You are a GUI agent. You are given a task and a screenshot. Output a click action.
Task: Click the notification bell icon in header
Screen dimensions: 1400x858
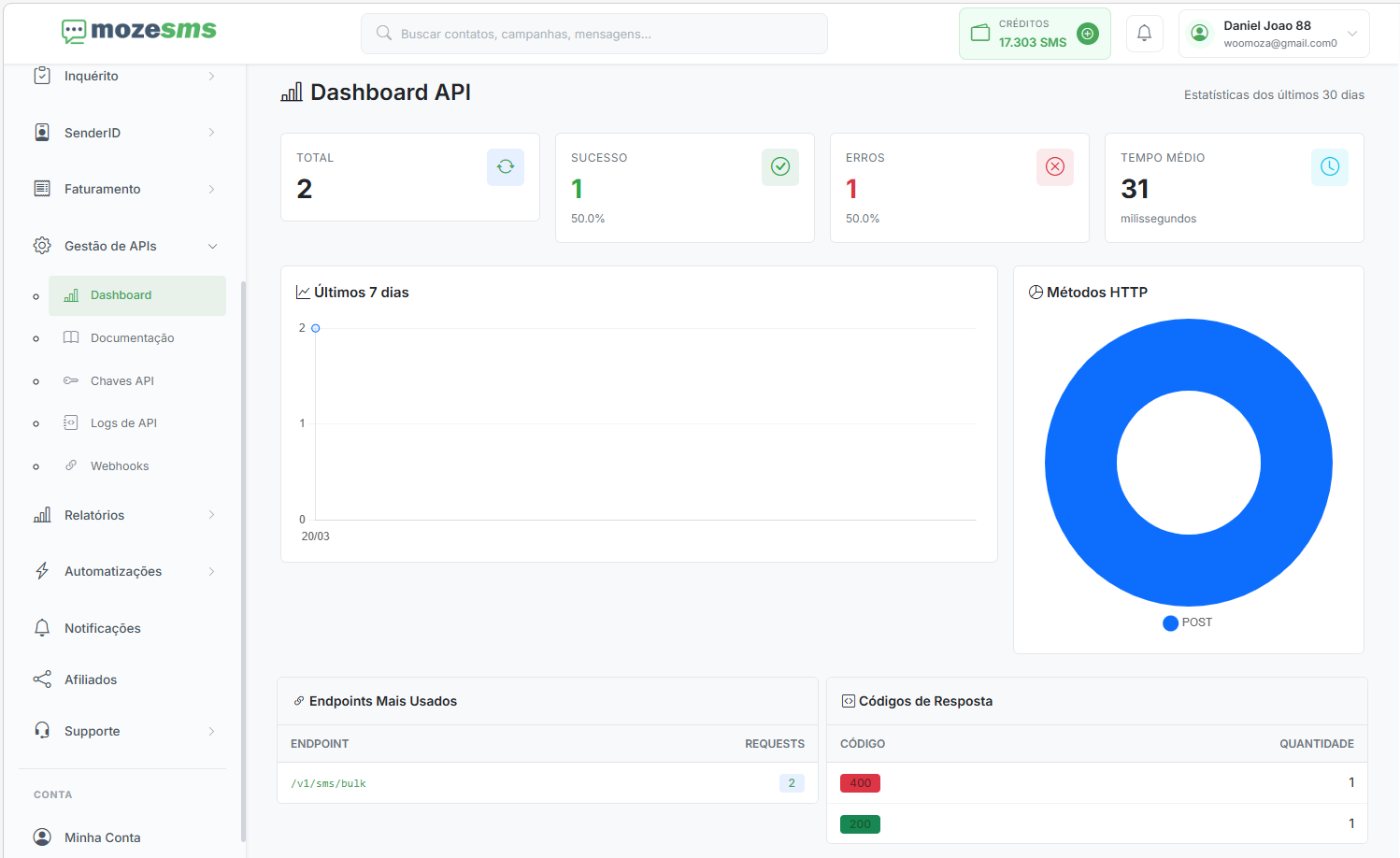tap(1144, 34)
